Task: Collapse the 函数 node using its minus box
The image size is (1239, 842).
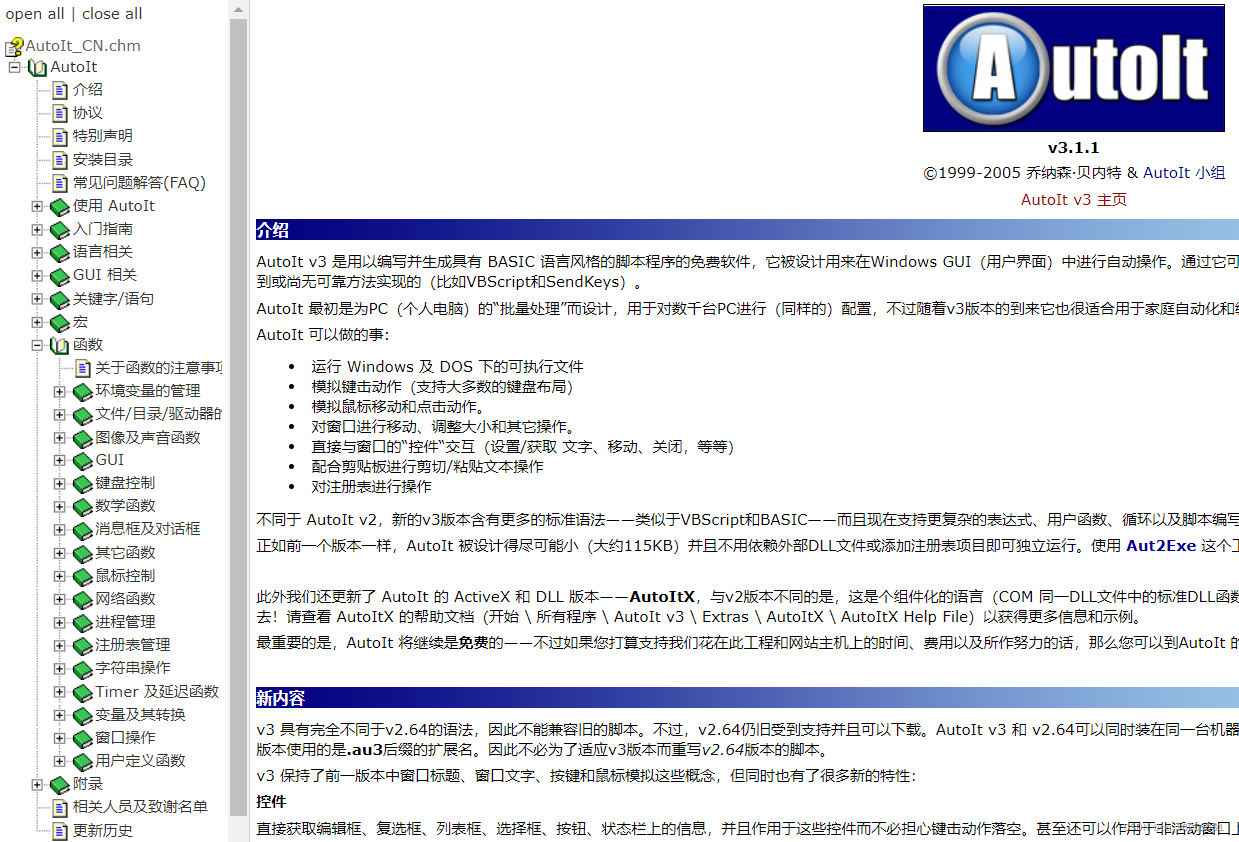Action: pos(36,345)
